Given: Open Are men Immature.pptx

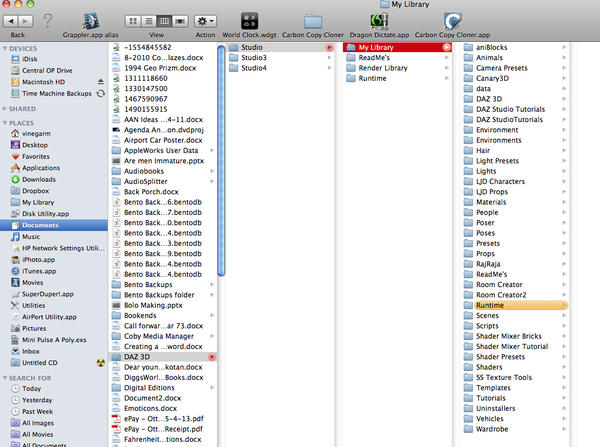Looking at the screenshot, I should 163,161.
